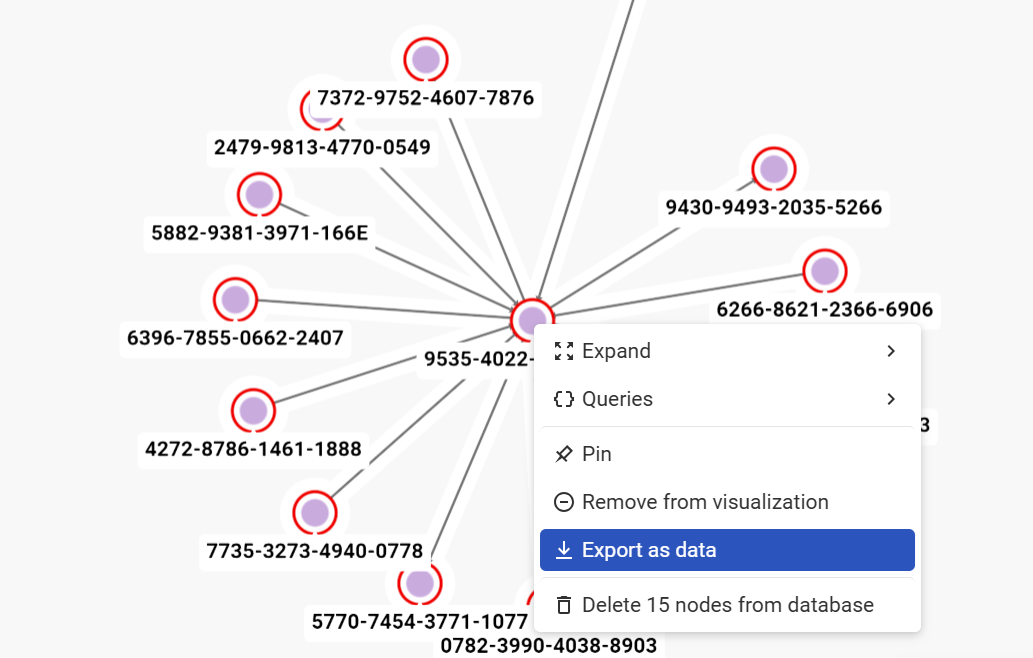Click node circle above 6396-7855-0662-2407
The height and width of the screenshot is (658, 1033).
pyautogui.click(x=235, y=298)
